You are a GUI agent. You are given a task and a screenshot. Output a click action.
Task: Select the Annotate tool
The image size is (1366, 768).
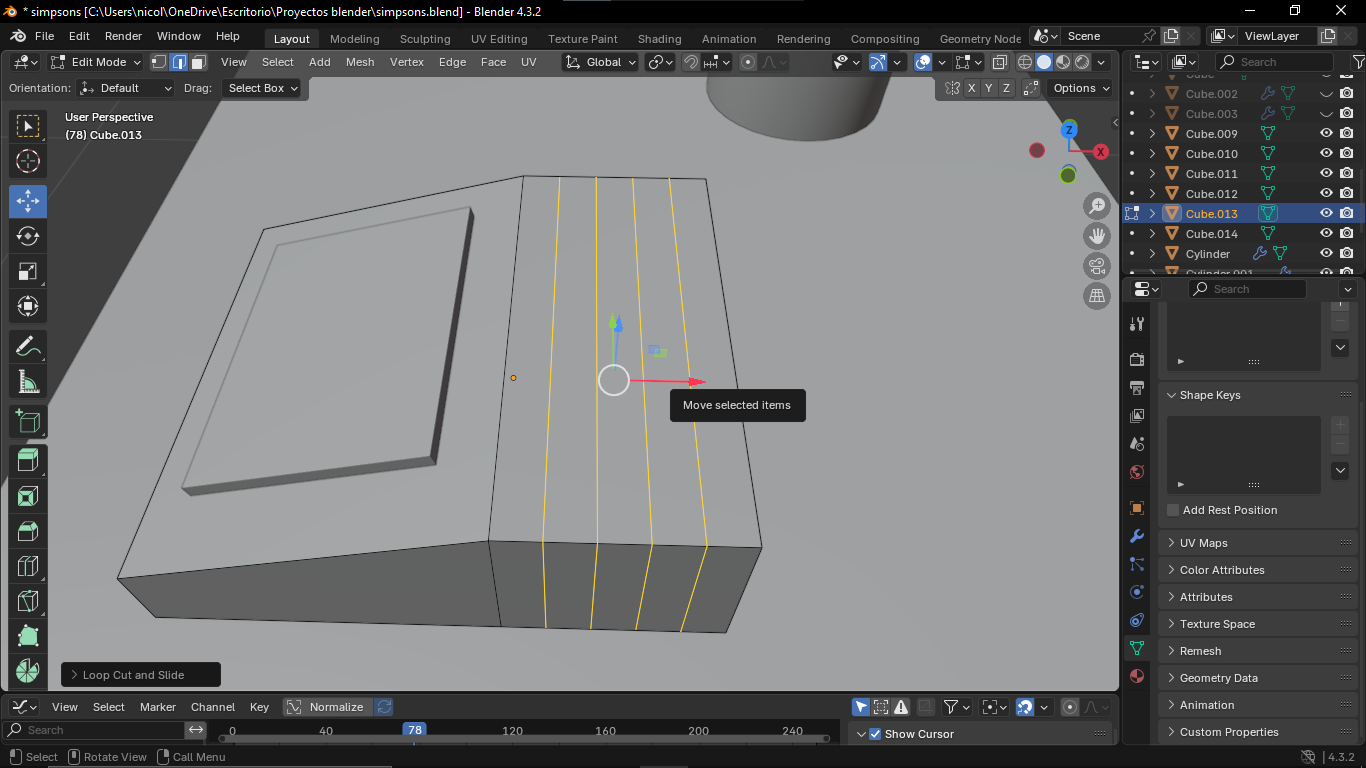28,347
